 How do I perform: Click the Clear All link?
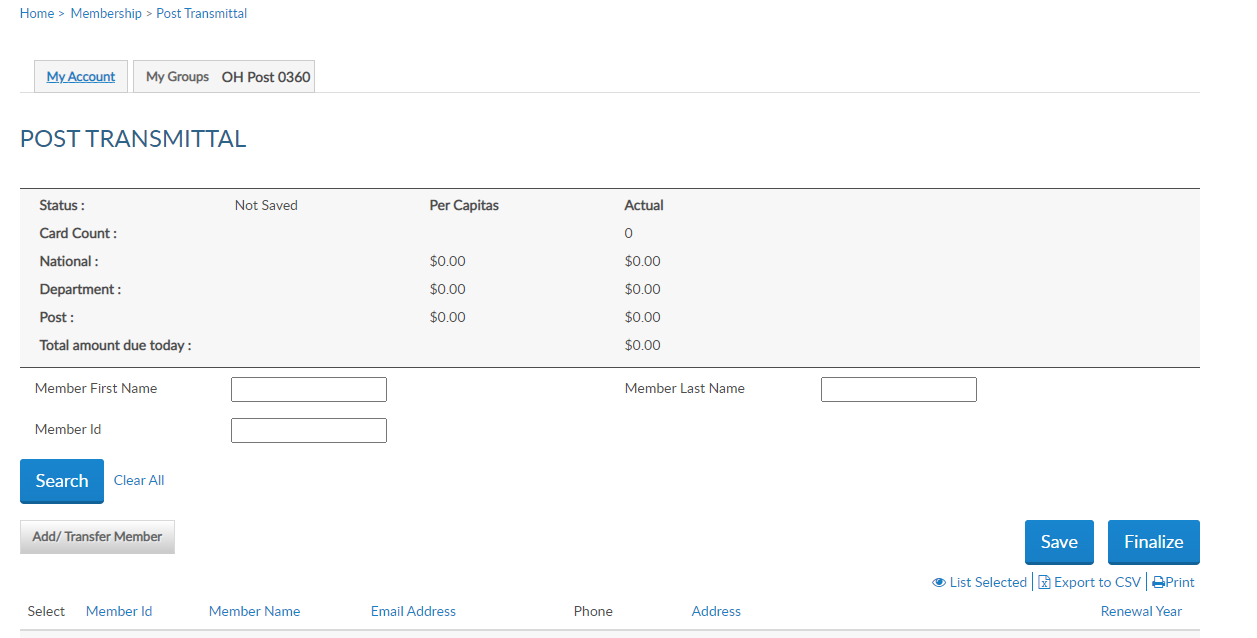(139, 481)
